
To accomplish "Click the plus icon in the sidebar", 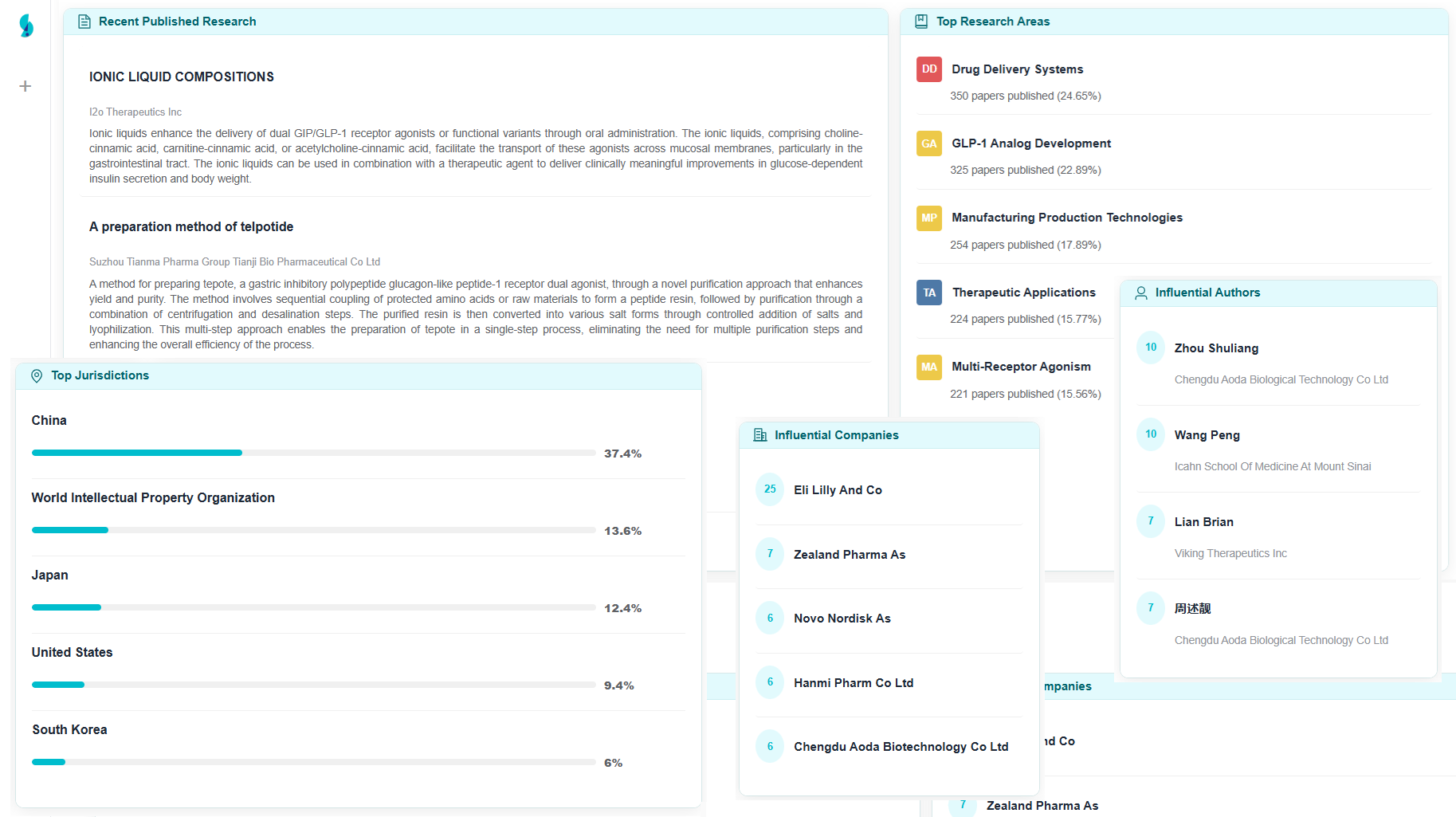I will 26,86.
